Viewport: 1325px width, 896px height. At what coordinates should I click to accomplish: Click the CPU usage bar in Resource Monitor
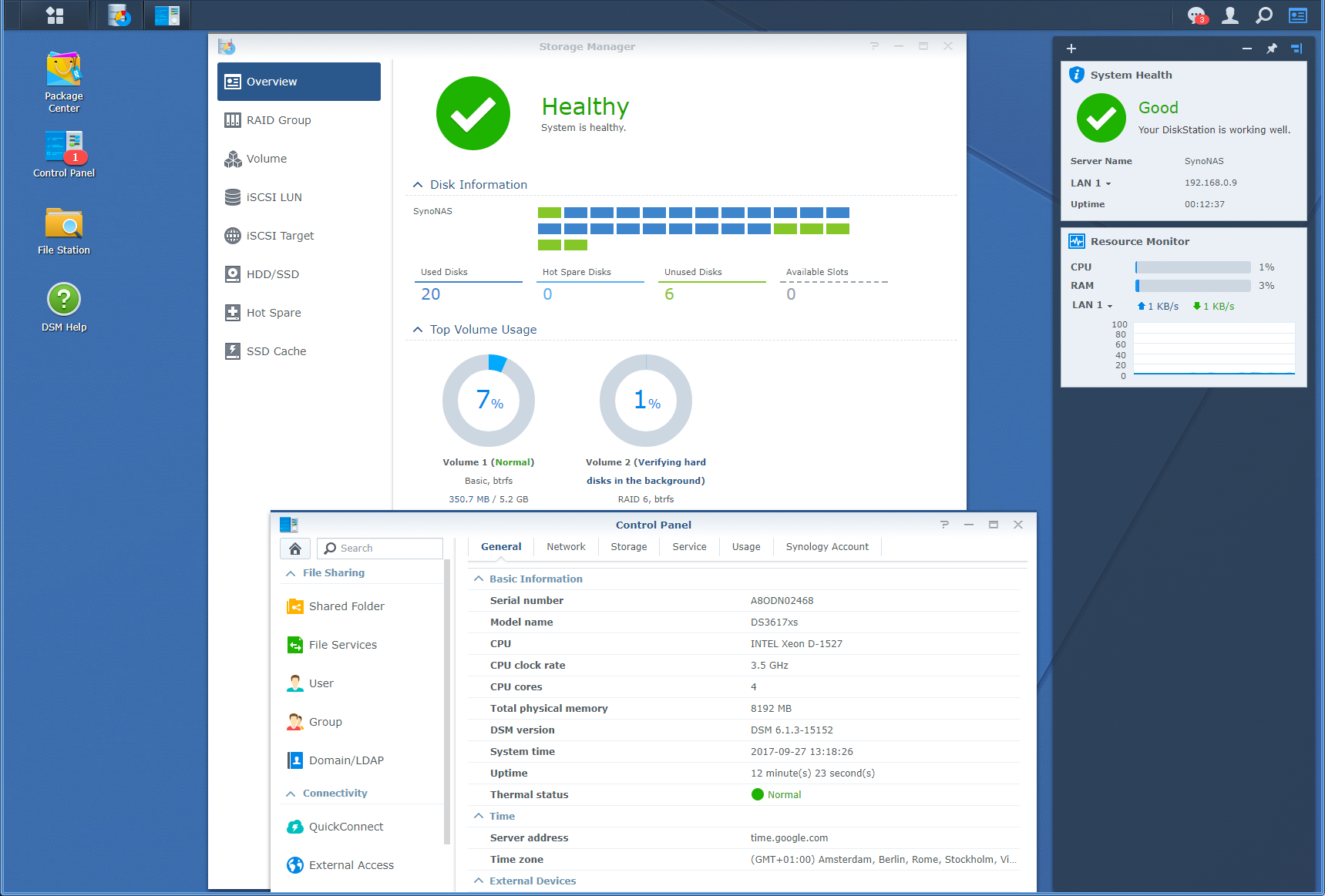pyautogui.click(x=1192, y=267)
